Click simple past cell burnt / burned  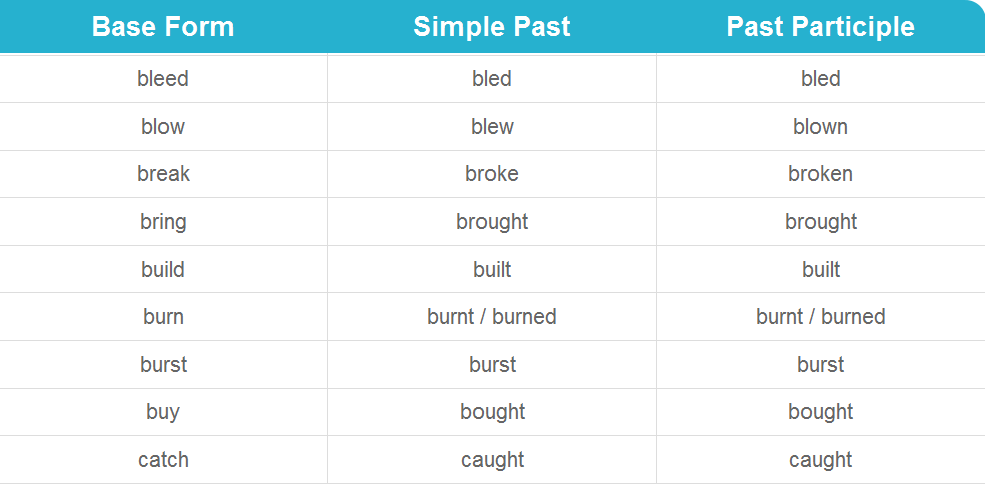[492, 317]
